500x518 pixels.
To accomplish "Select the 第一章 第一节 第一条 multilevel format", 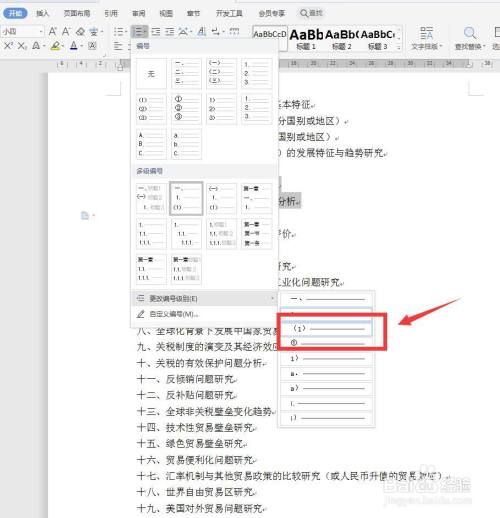I will click(257, 234).
